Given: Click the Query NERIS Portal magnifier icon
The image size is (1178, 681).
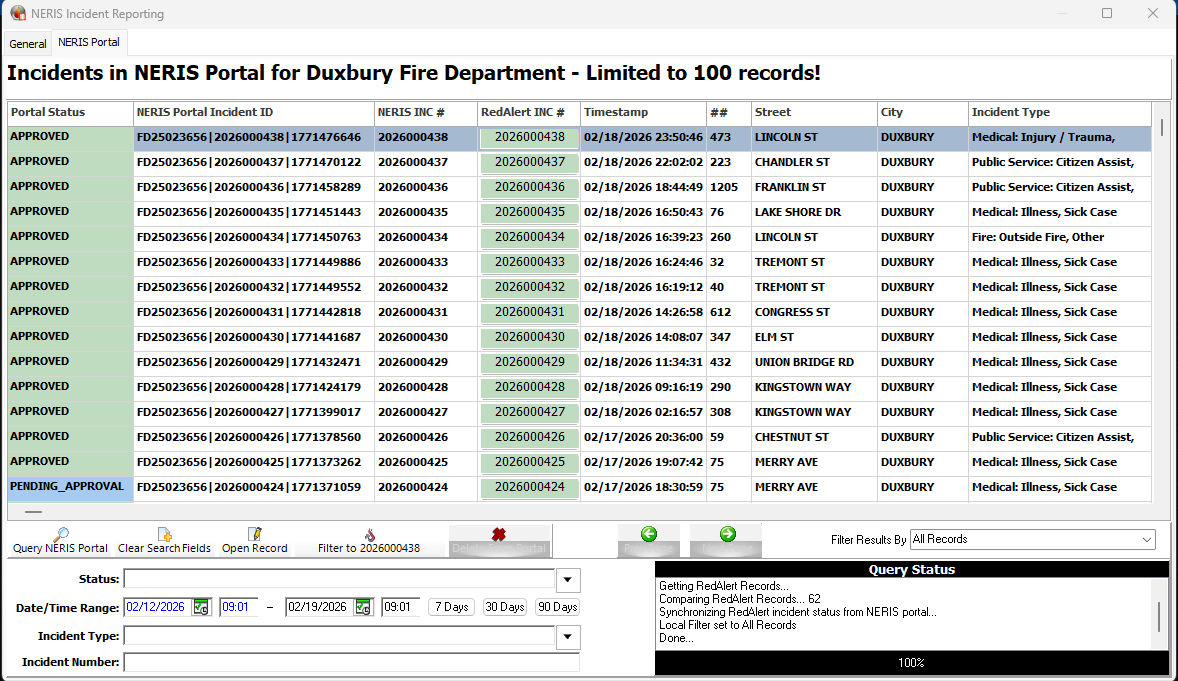Looking at the screenshot, I should tap(61, 534).
